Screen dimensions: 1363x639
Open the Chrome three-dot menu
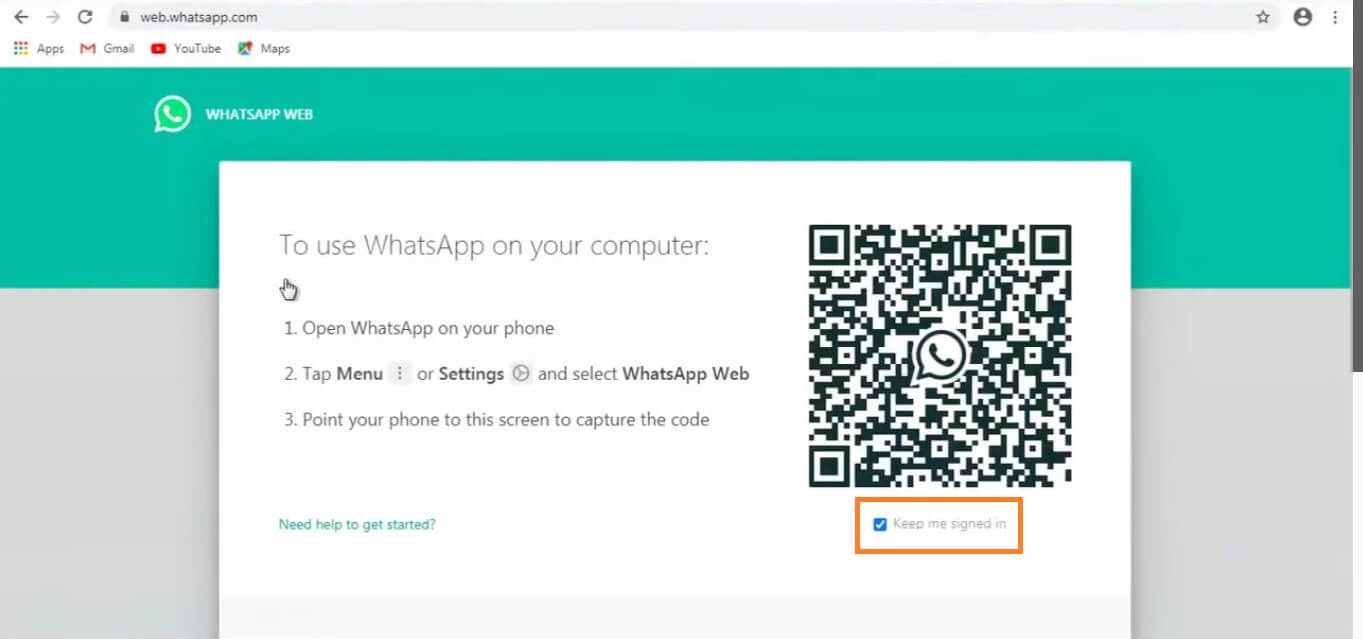point(1335,17)
